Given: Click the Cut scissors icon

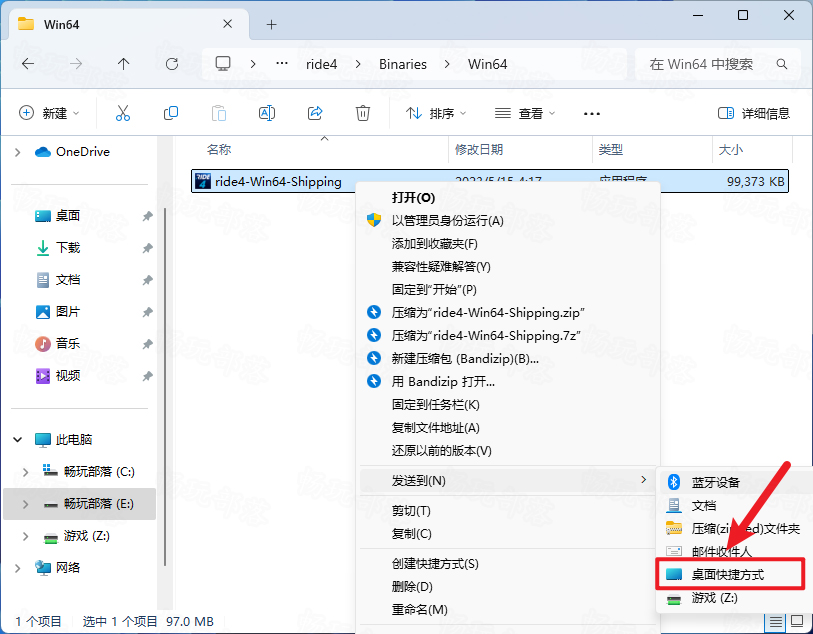Looking at the screenshot, I should click(x=123, y=113).
